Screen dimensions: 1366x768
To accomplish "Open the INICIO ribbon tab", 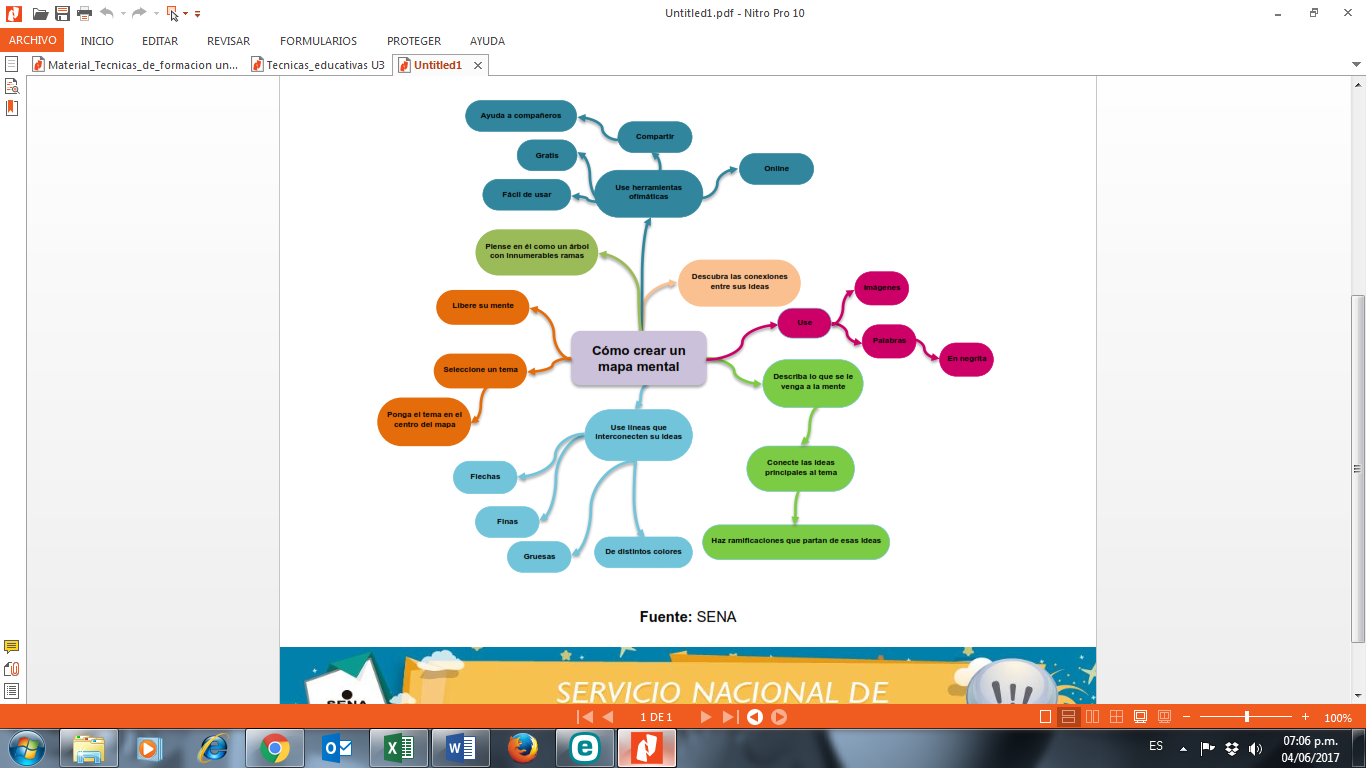I will click(x=97, y=41).
